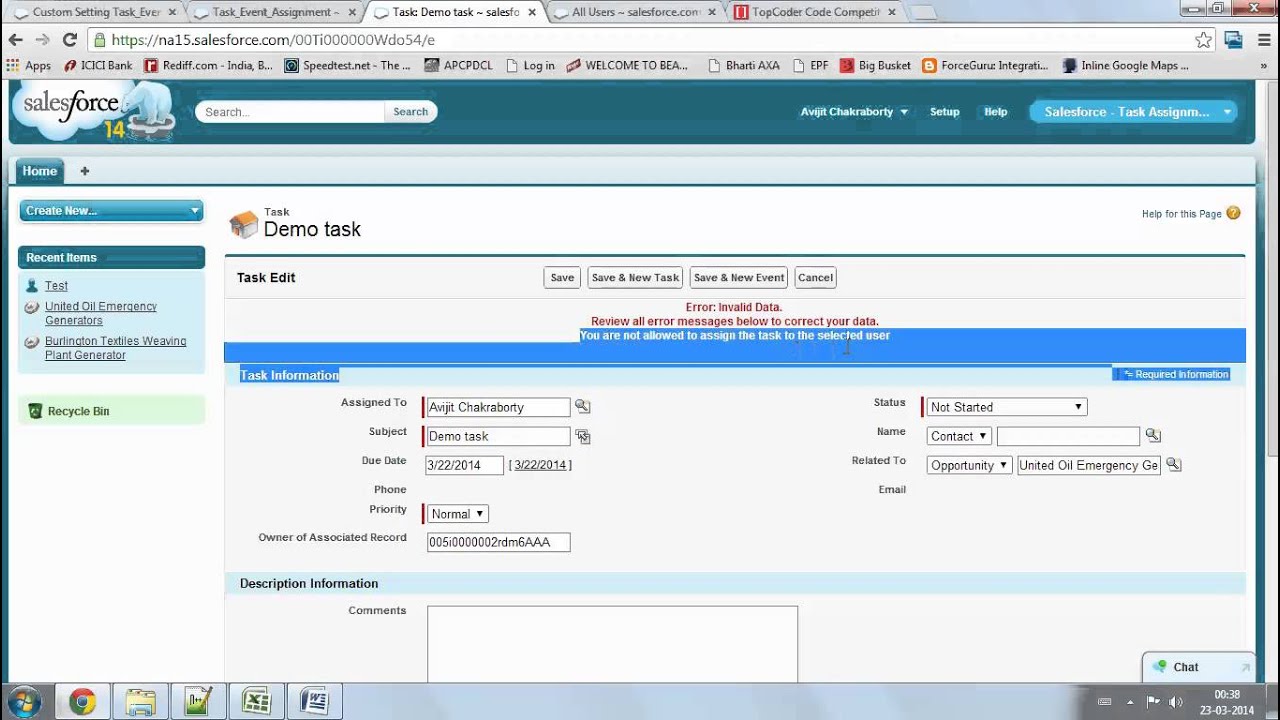Screen dimensions: 1280x720
Task: Click the ICICI Bank bookmark
Action: coord(98,65)
